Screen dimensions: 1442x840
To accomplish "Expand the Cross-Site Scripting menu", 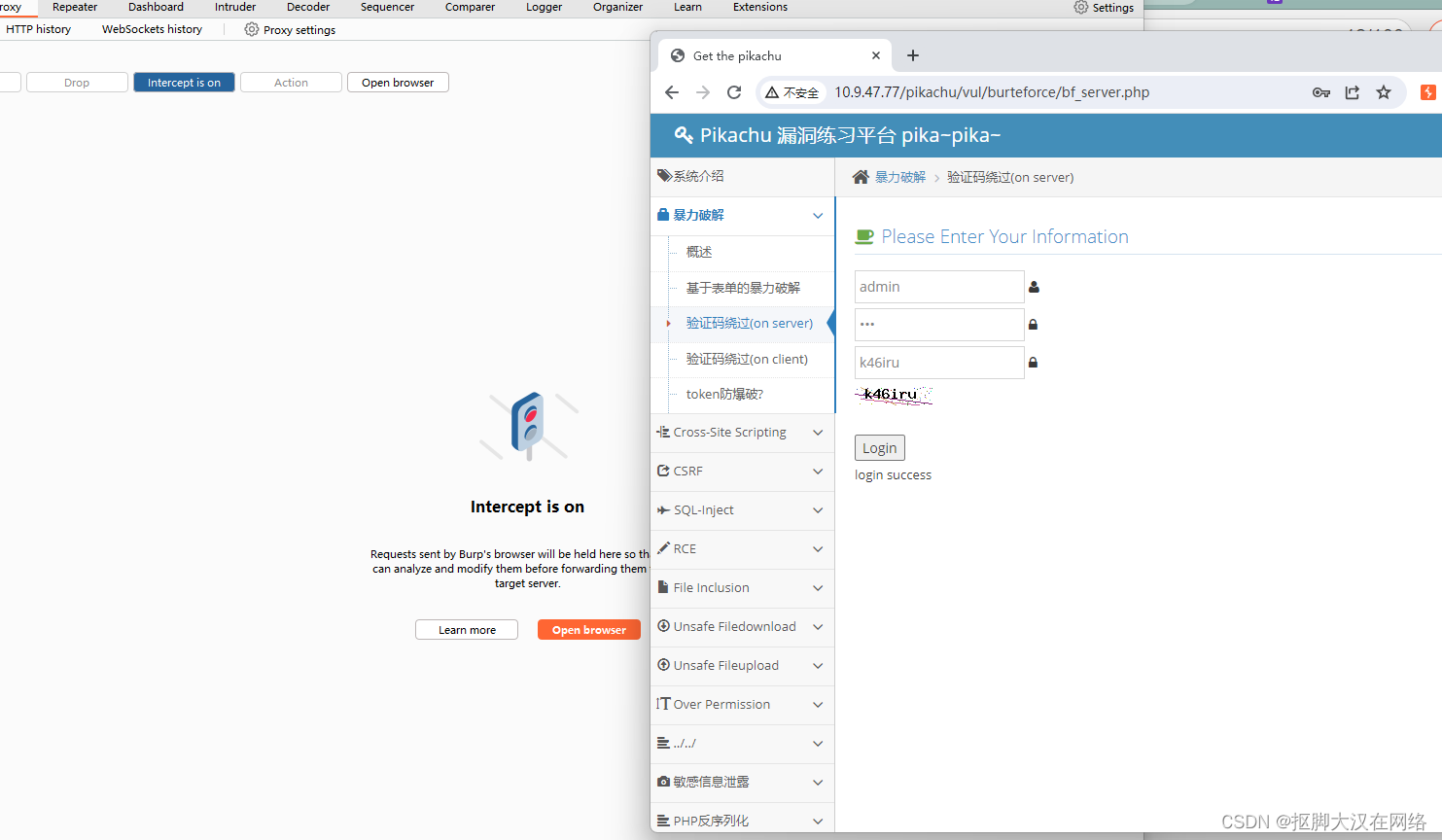I will [742, 433].
